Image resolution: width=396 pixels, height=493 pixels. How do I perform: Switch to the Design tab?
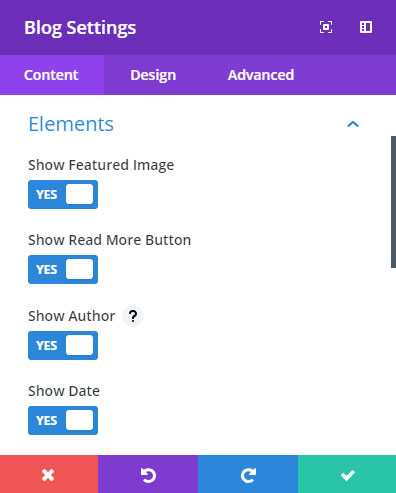(x=153, y=75)
